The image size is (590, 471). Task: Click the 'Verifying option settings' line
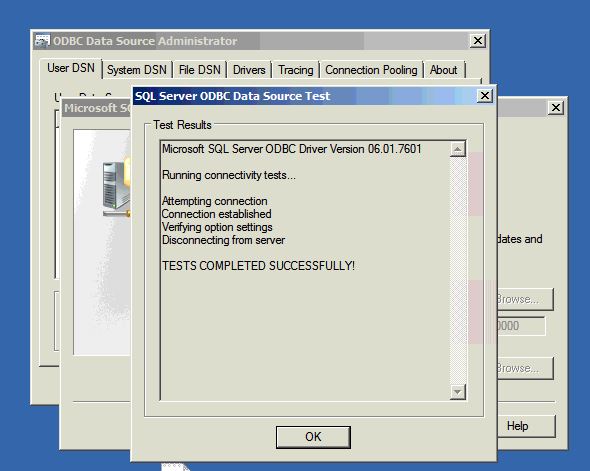pos(217,227)
